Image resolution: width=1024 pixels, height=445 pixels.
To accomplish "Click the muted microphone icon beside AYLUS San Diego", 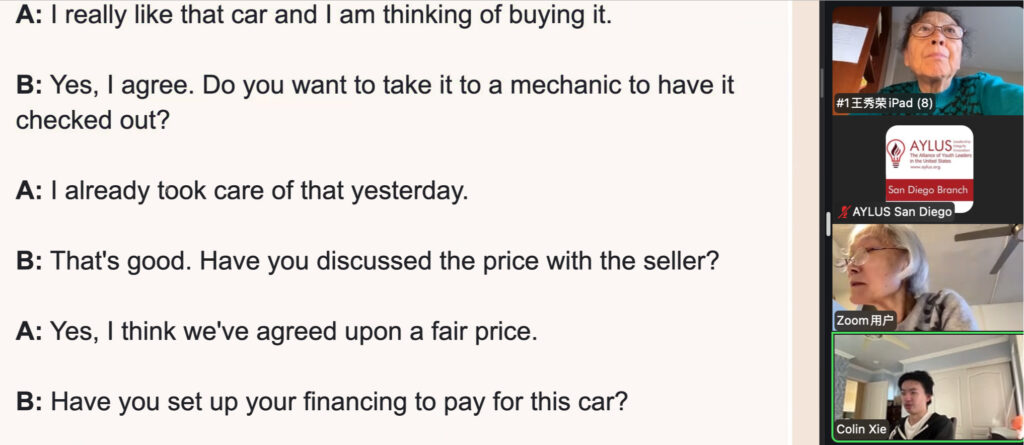I will (x=844, y=212).
